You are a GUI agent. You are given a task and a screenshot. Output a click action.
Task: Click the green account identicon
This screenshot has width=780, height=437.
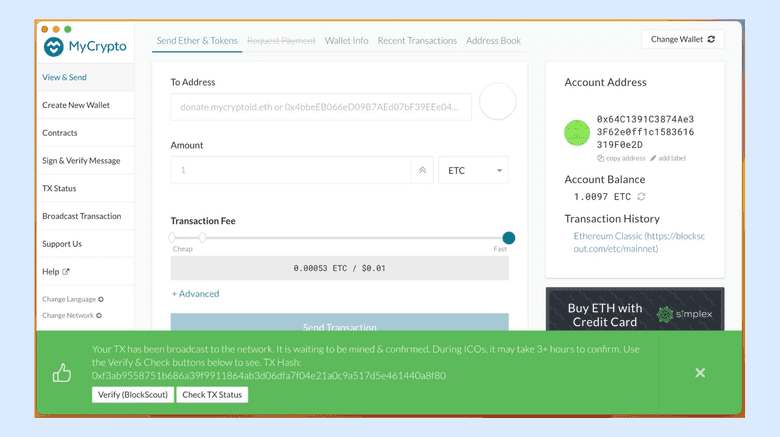click(x=577, y=132)
